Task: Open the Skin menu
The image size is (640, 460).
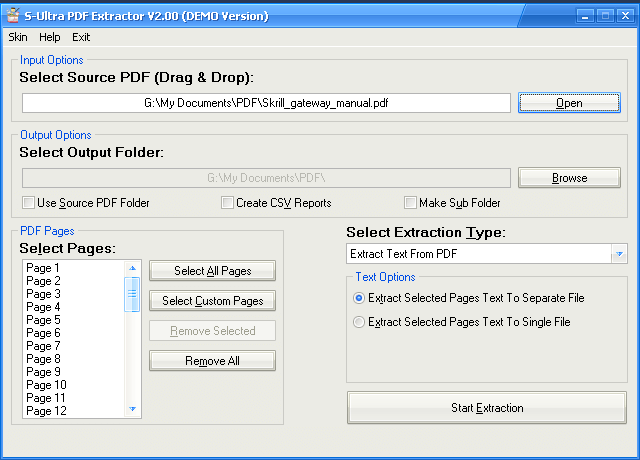Action: (x=18, y=37)
